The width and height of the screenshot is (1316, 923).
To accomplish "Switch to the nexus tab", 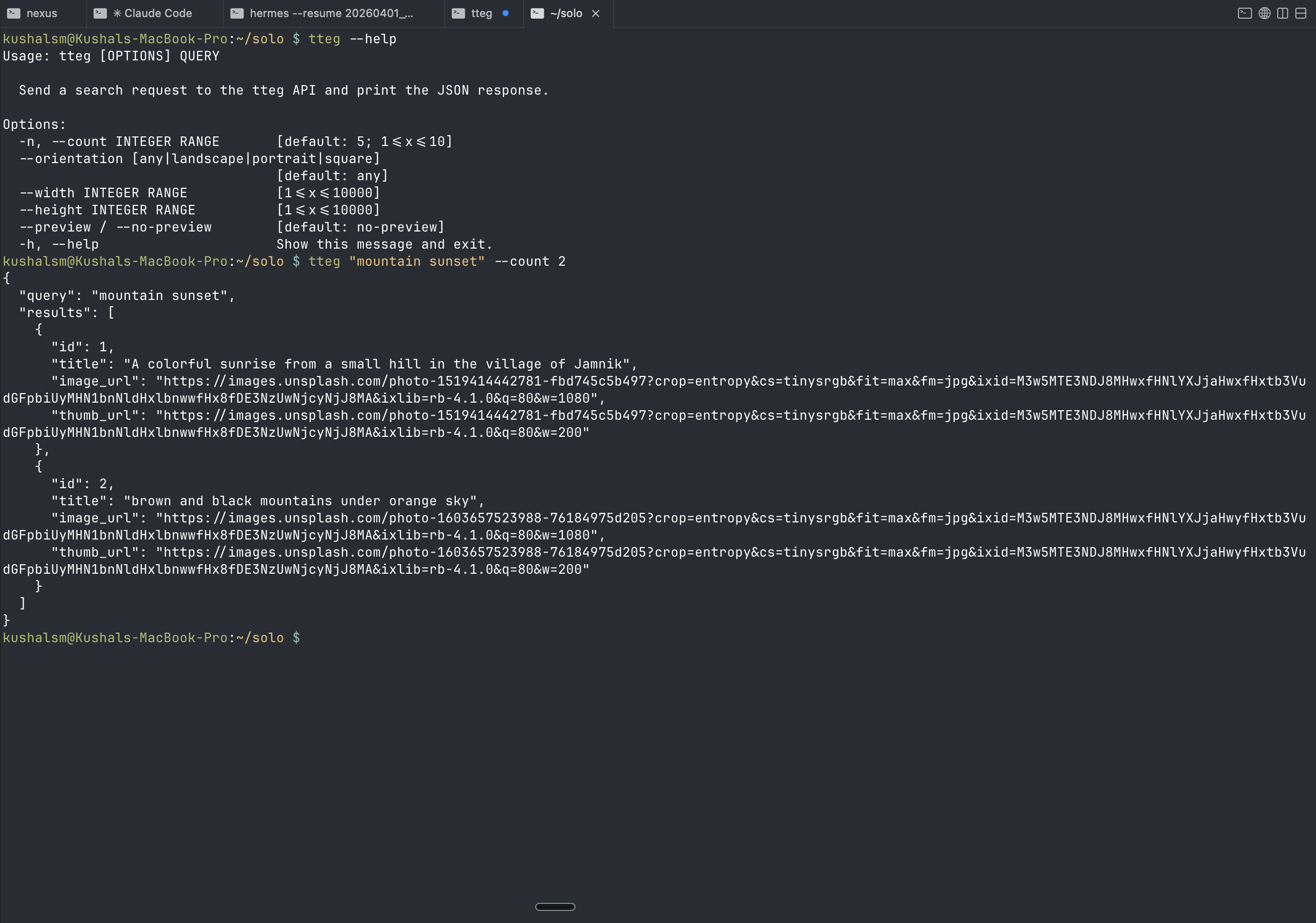I will pos(42,13).
